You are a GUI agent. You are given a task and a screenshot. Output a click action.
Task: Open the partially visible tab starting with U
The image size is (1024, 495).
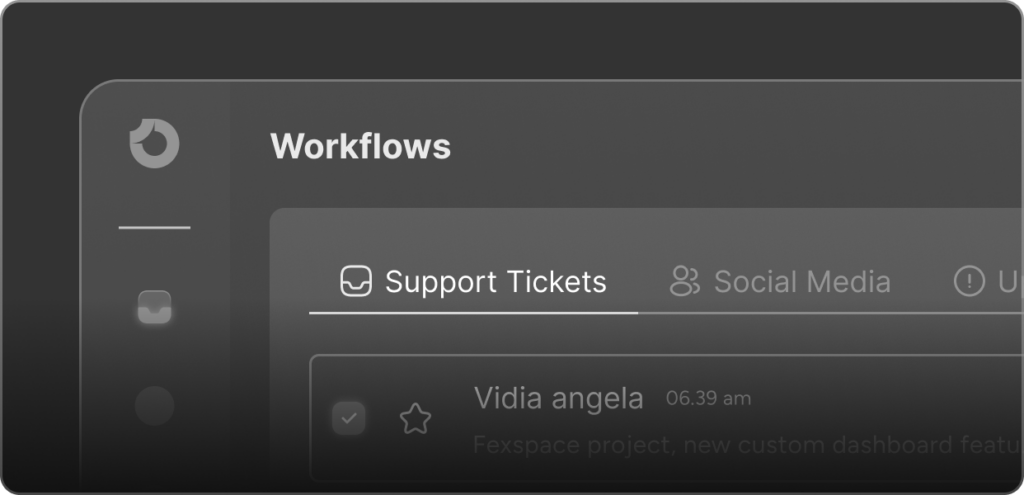coord(1010,282)
